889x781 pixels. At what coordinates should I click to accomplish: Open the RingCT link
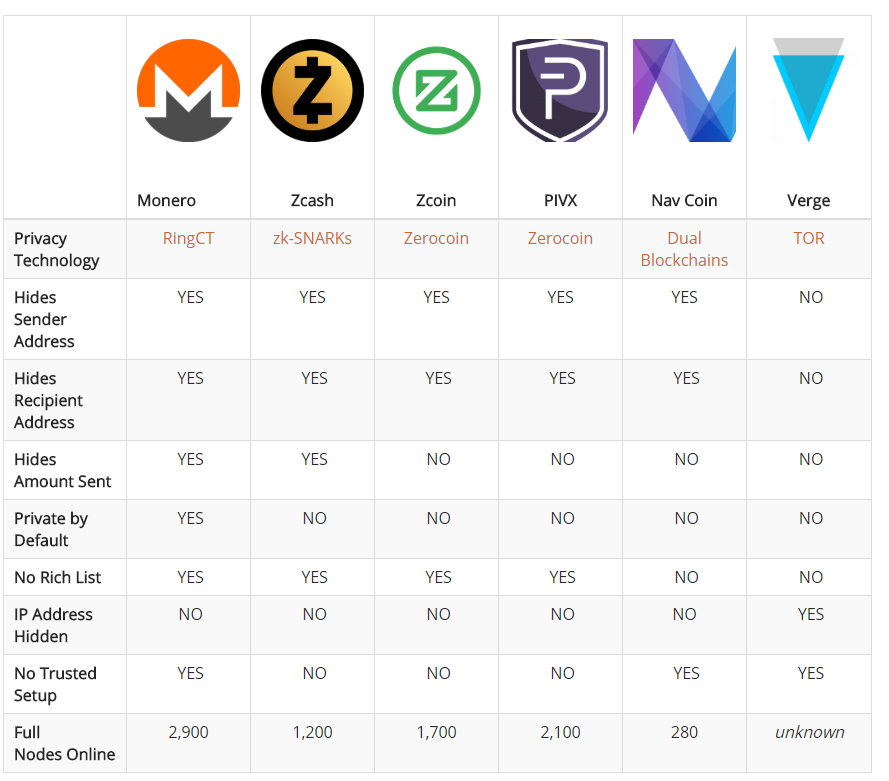(188, 239)
